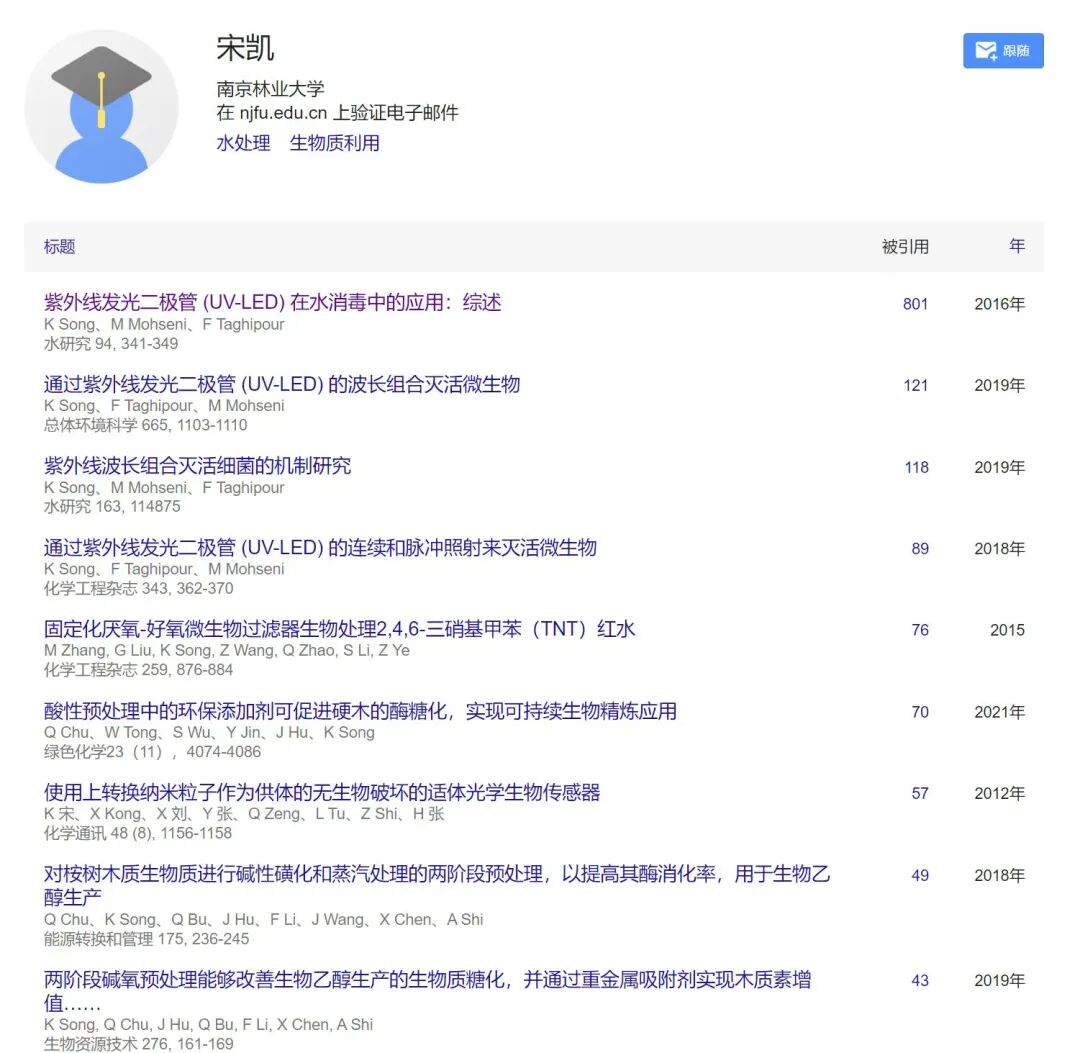1080x1053 pixels.
Task: Open 波长组合灭活微生物 paper title
Action: [x=282, y=384]
